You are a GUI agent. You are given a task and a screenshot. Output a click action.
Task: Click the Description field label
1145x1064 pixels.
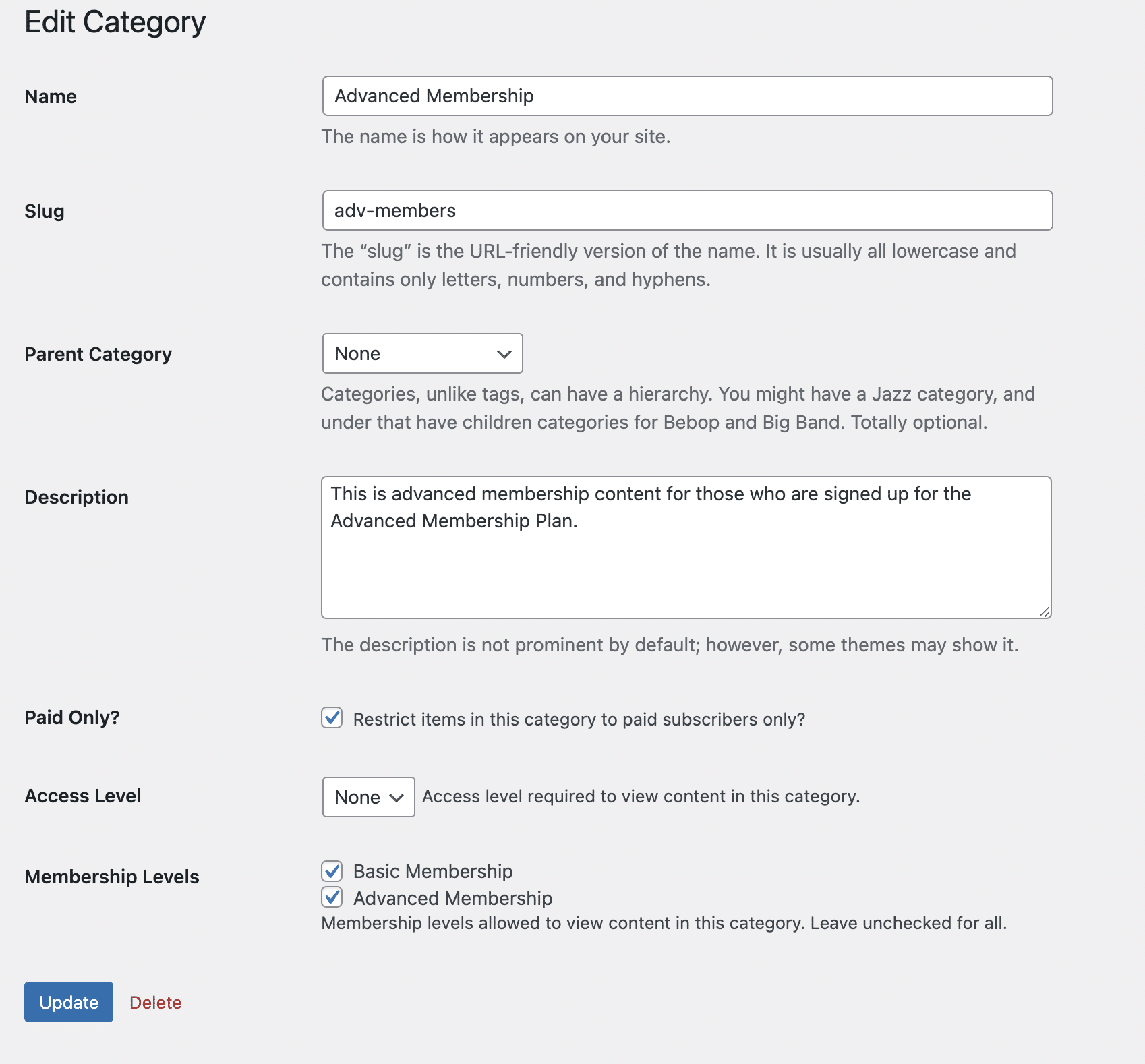[76, 497]
